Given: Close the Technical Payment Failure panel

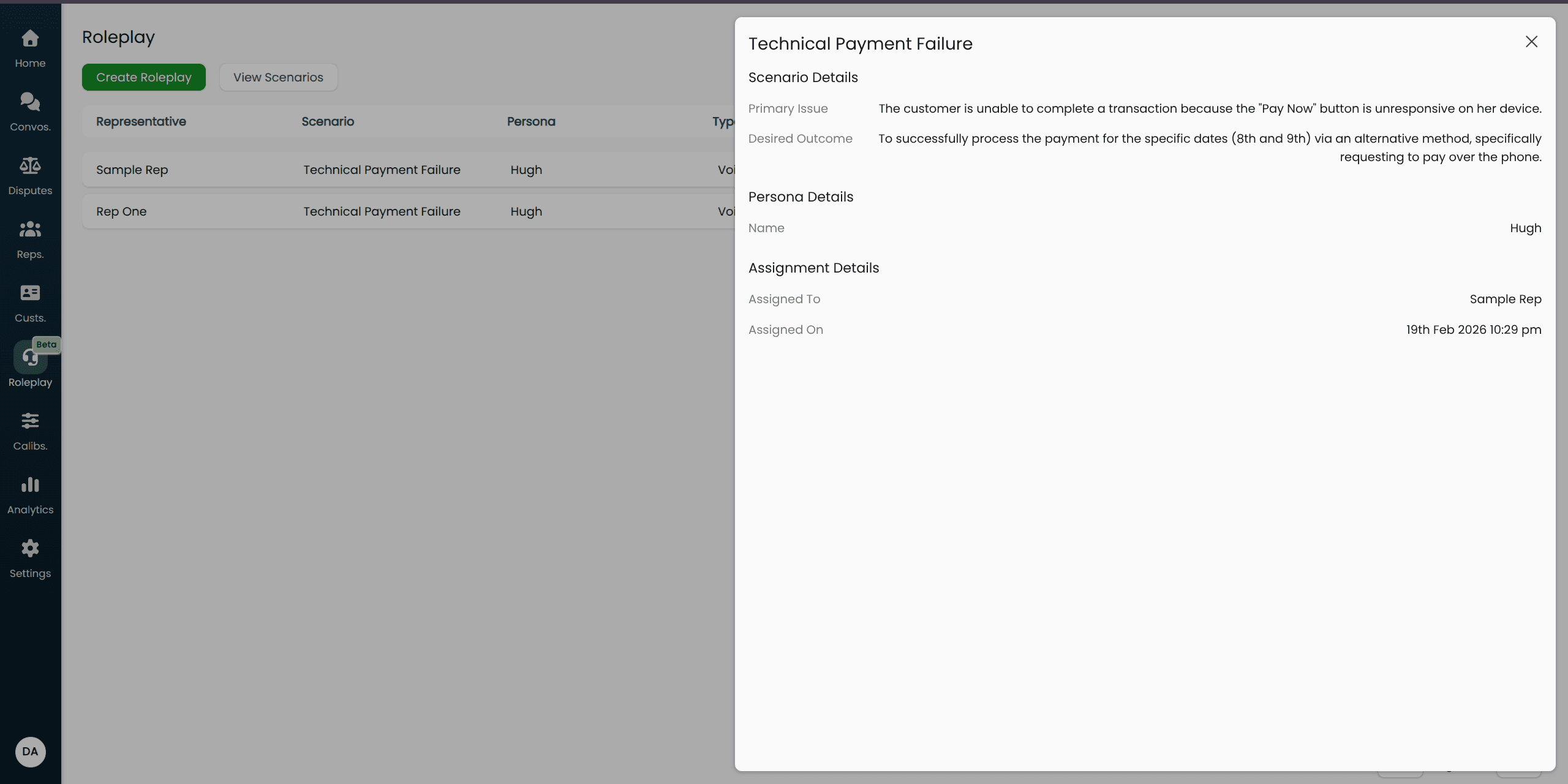Looking at the screenshot, I should pos(1531,42).
